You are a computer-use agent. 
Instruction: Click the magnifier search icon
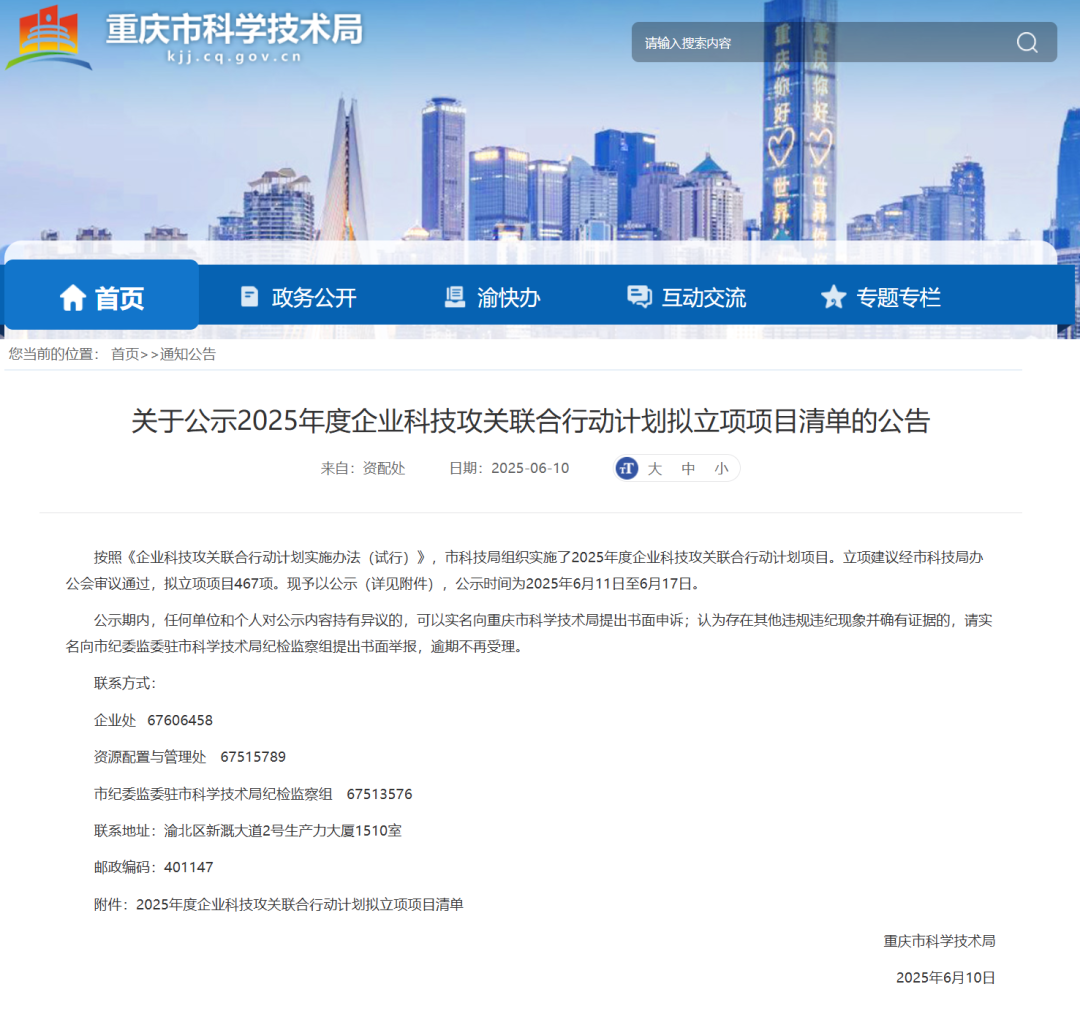pos(1026,42)
